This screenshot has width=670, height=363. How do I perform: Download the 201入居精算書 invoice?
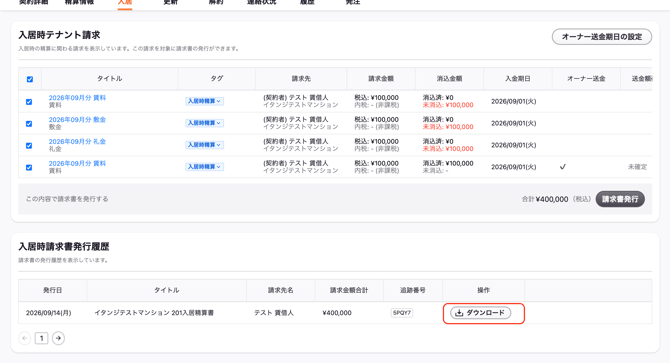pos(480,313)
